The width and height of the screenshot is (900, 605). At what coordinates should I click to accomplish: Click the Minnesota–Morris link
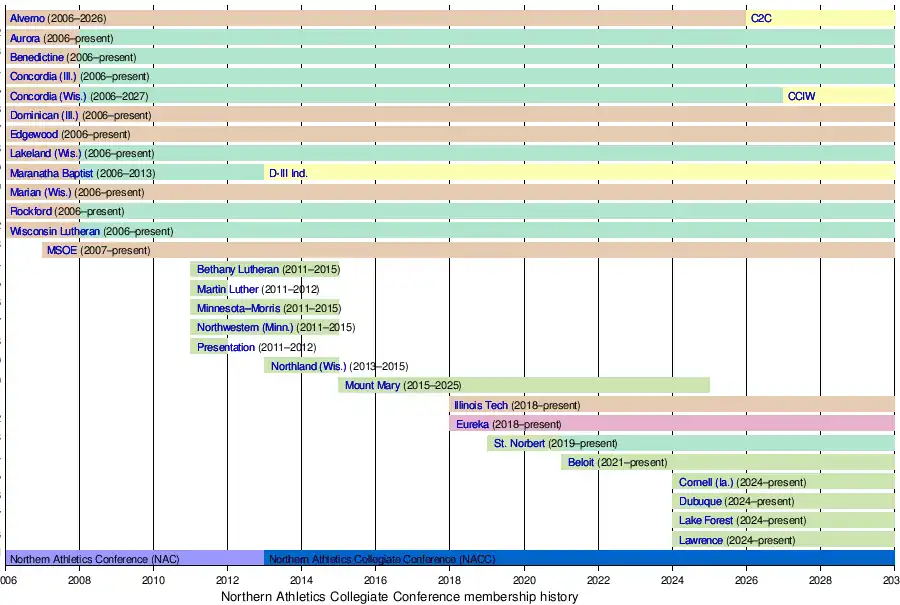(x=238, y=308)
